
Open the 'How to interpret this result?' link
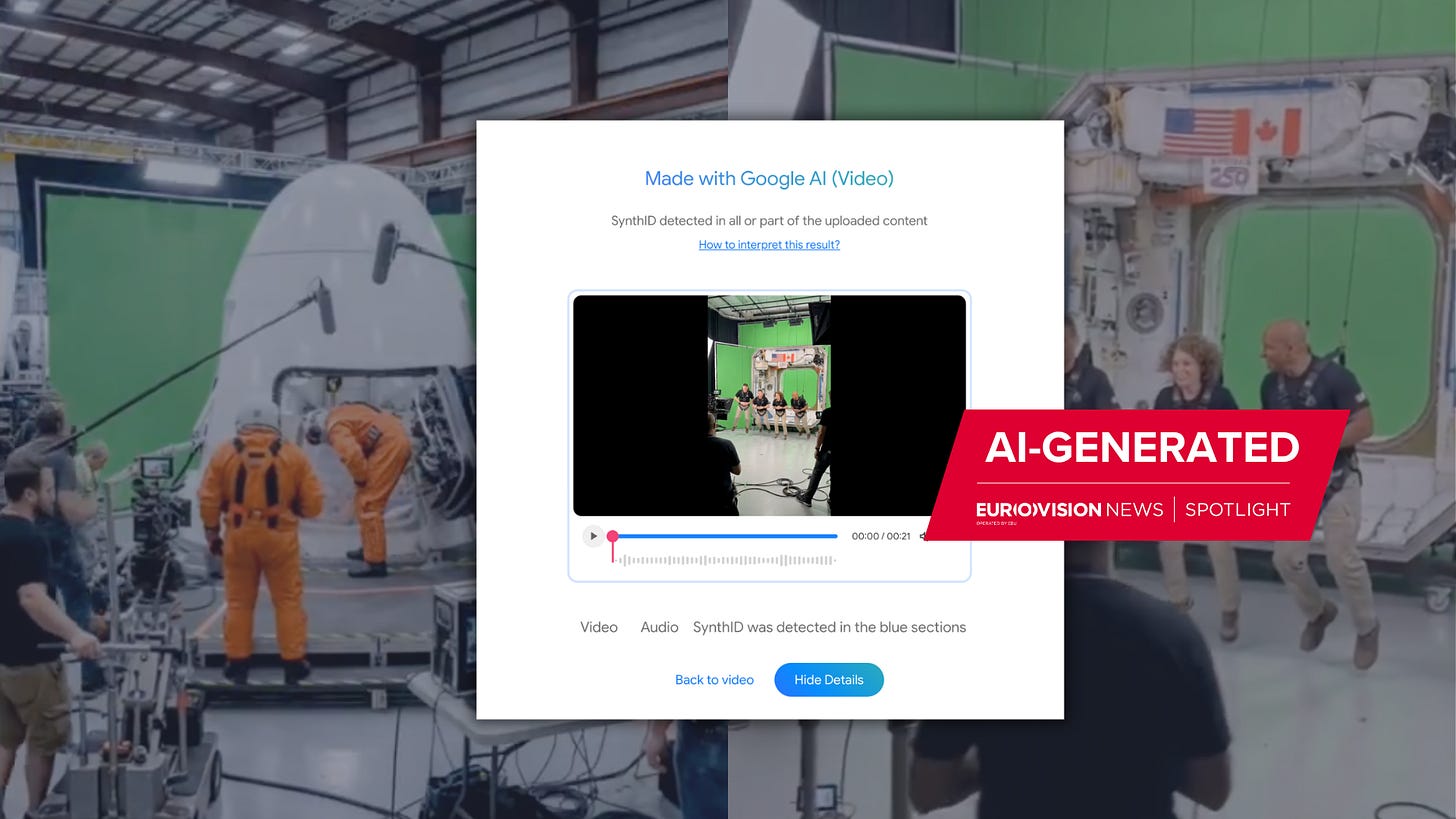tap(769, 245)
